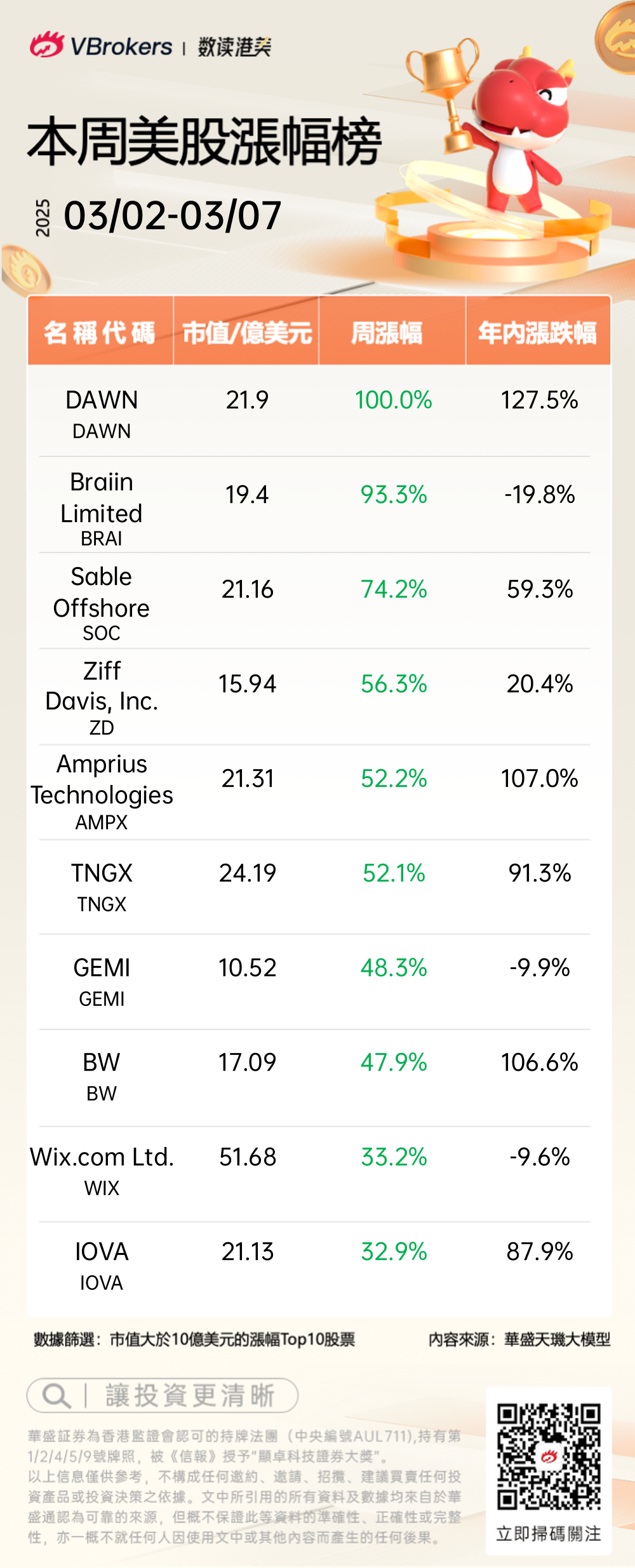Image resolution: width=635 pixels, height=1568 pixels.
Task: Click the Sable Offshore stock name
Action: tap(102, 592)
